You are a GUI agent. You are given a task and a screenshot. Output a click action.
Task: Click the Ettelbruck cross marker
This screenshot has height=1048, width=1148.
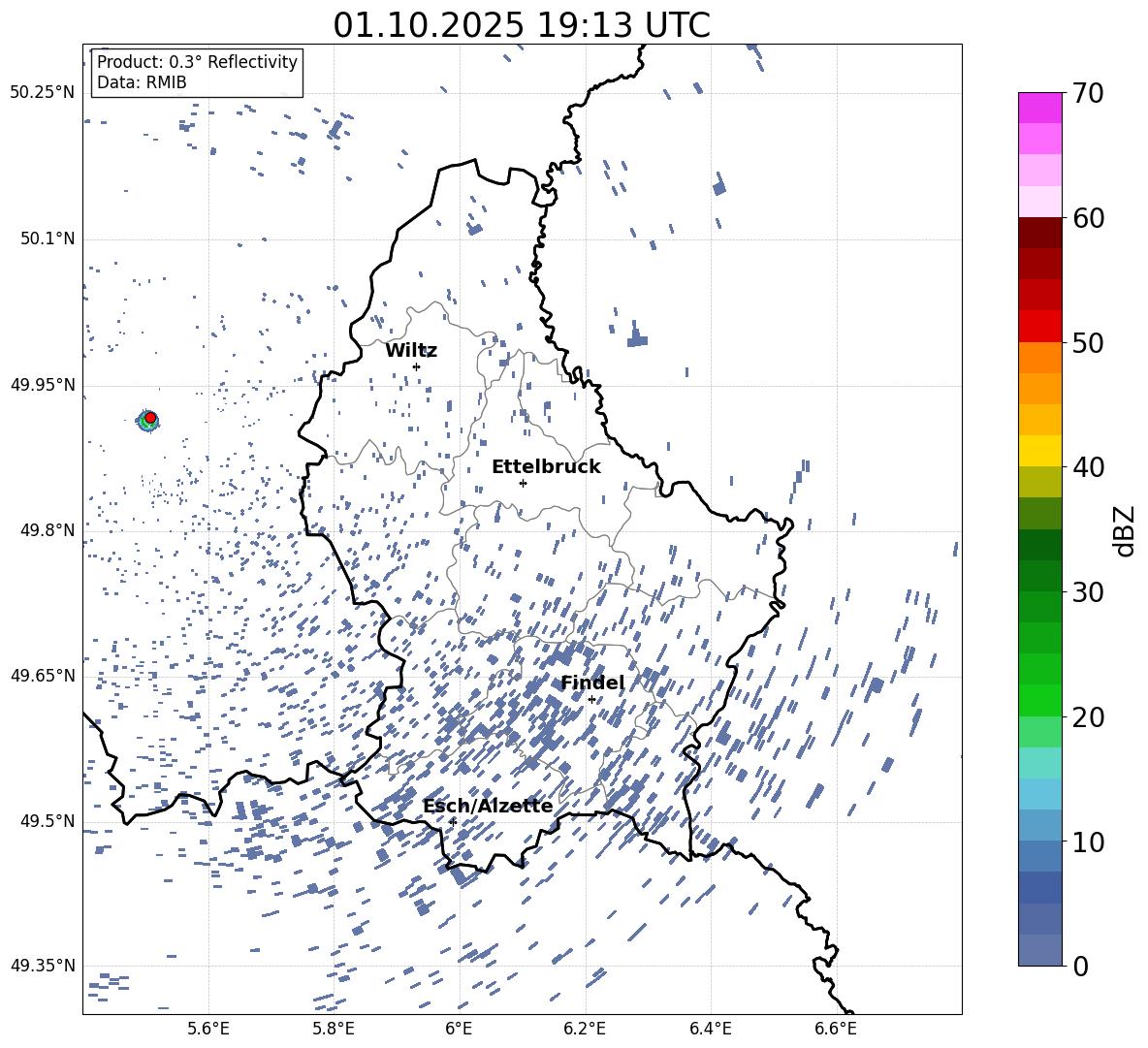[523, 483]
